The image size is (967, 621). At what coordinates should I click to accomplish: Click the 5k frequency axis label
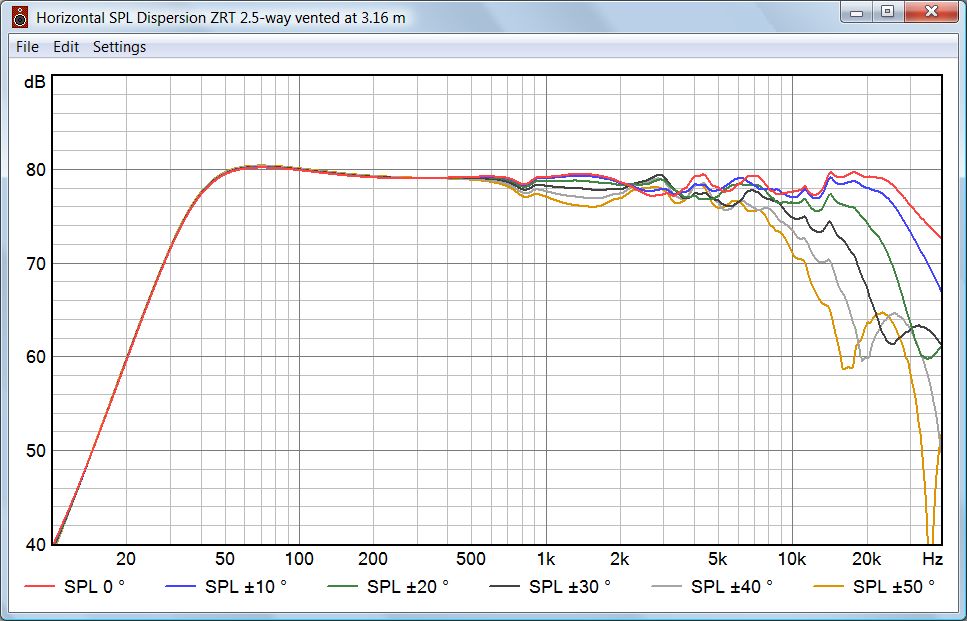tap(718, 559)
